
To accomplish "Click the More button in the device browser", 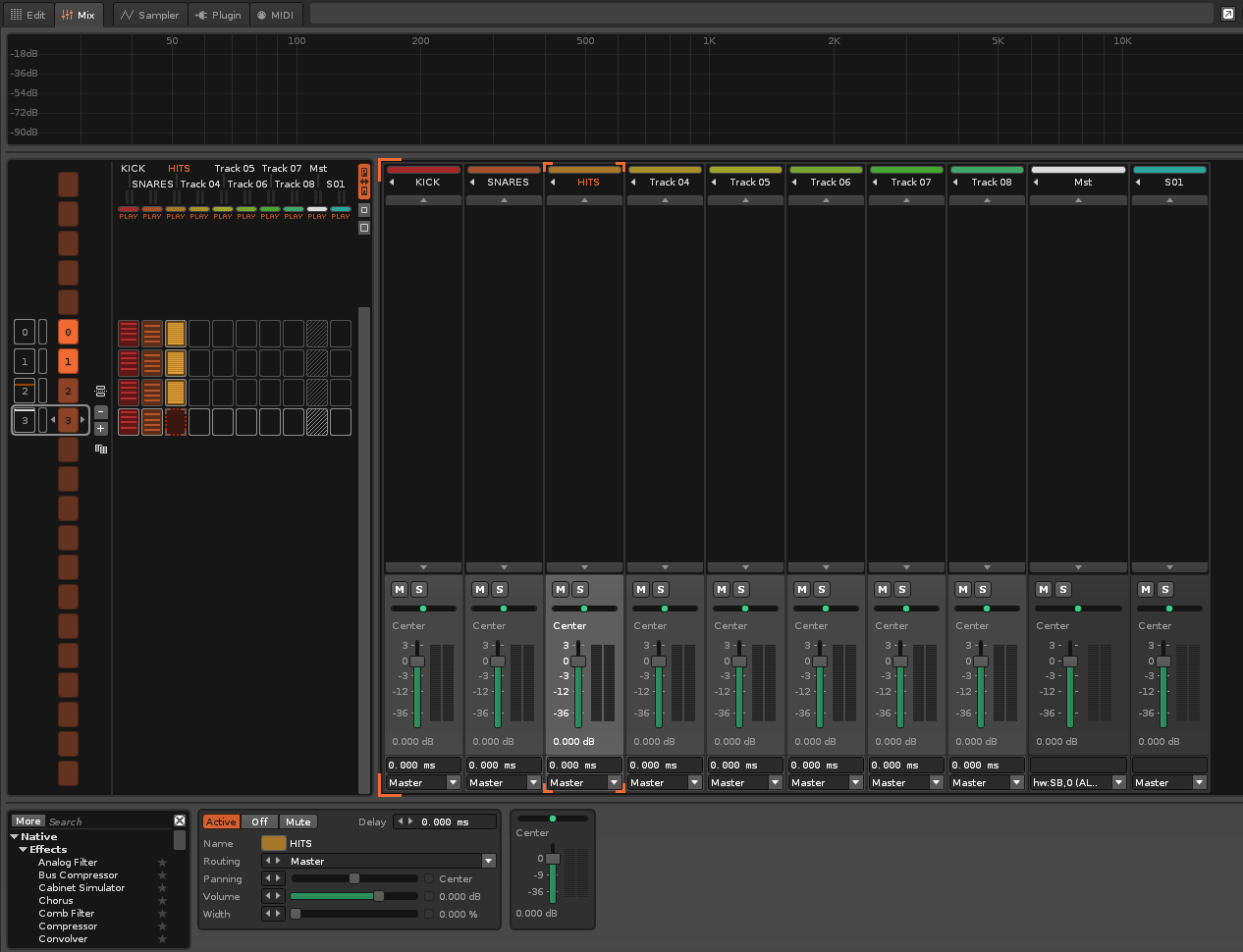I will pos(28,821).
